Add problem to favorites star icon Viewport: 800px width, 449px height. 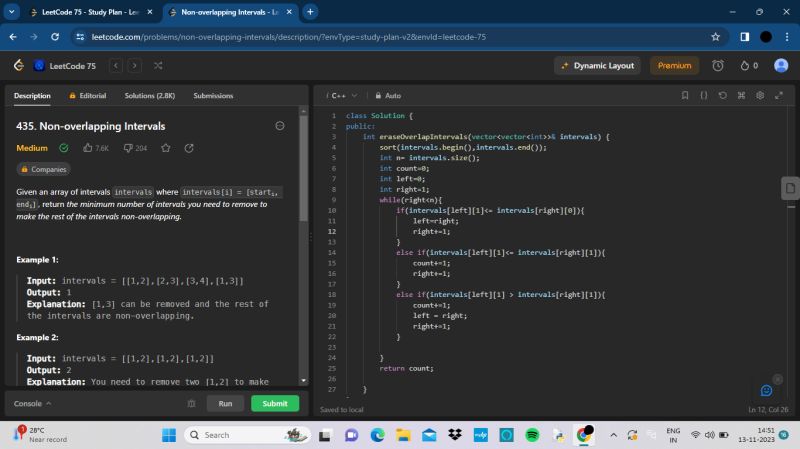(166, 148)
